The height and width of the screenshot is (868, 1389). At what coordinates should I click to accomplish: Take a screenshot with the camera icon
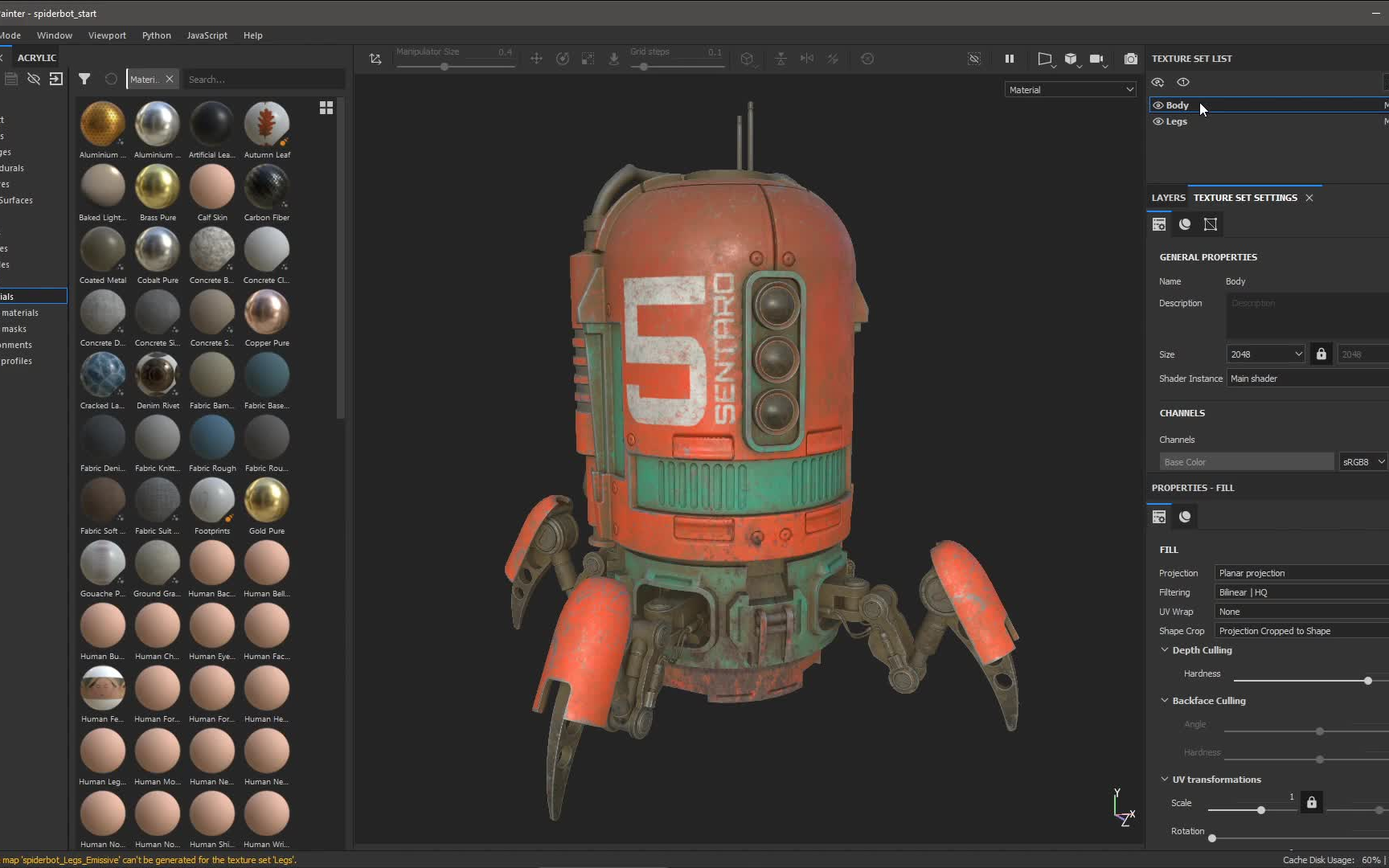click(1131, 59)
